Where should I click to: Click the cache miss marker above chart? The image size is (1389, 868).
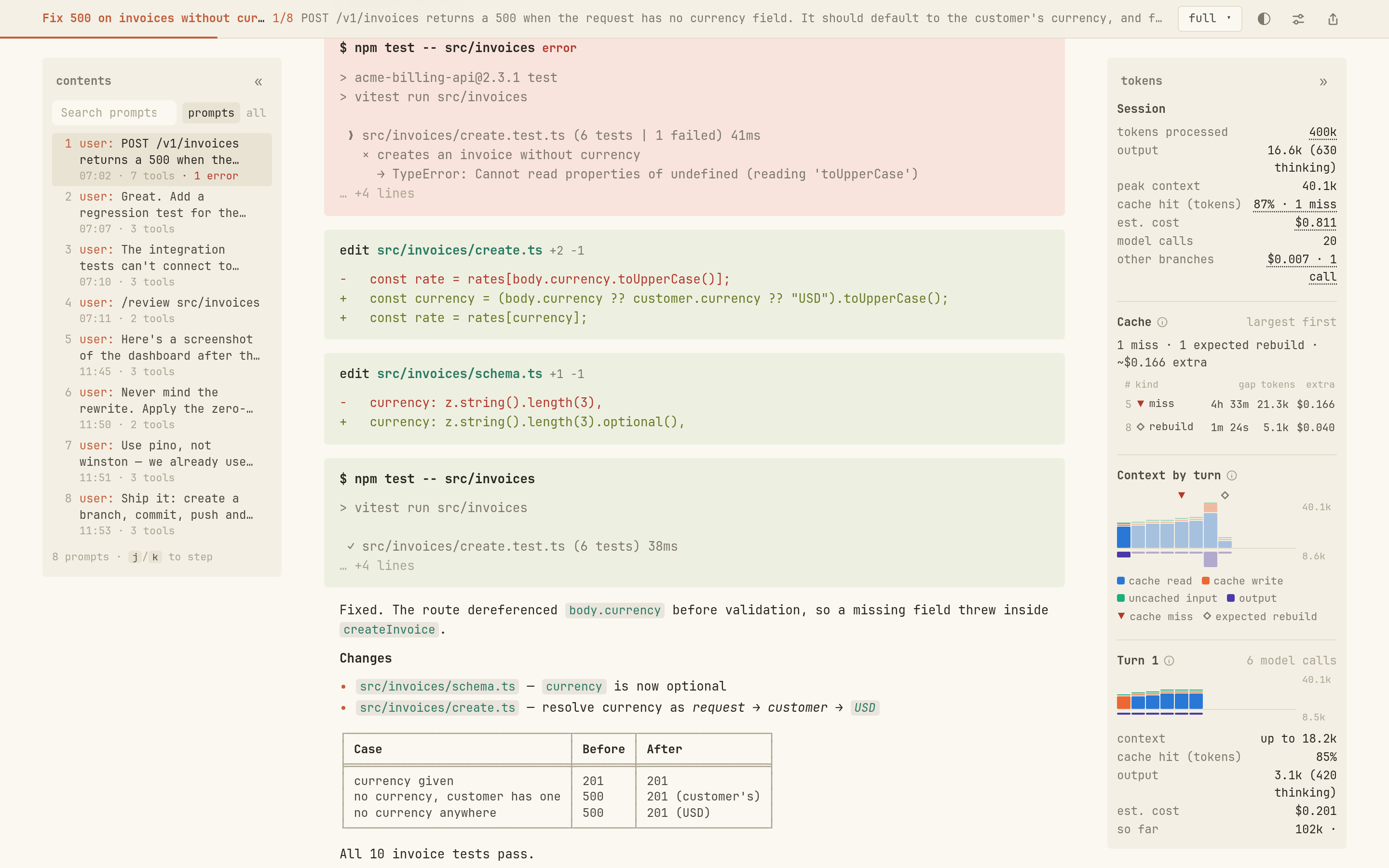1181,495
